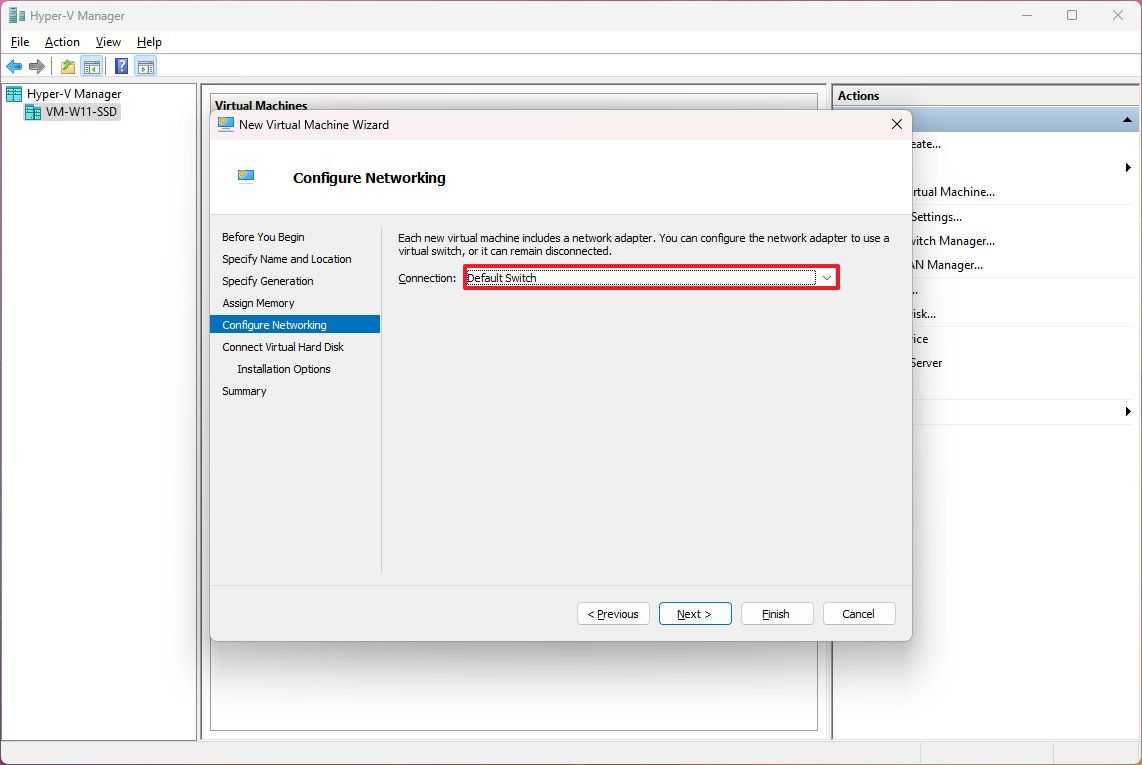Image resolution: width=1142 pixels, height=765 pixels.
Task: Open the View menu
Action: point(108,42)
